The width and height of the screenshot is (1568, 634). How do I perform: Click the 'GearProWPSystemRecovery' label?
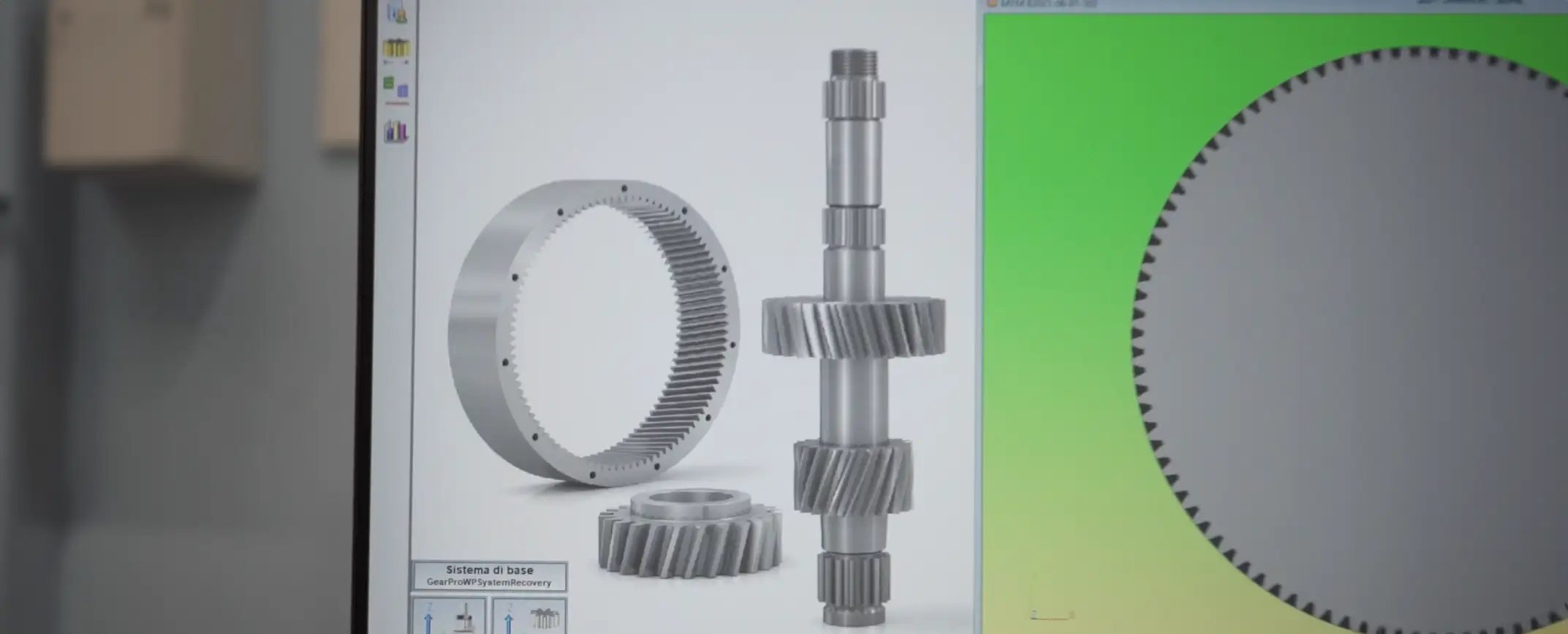point(489,583)
